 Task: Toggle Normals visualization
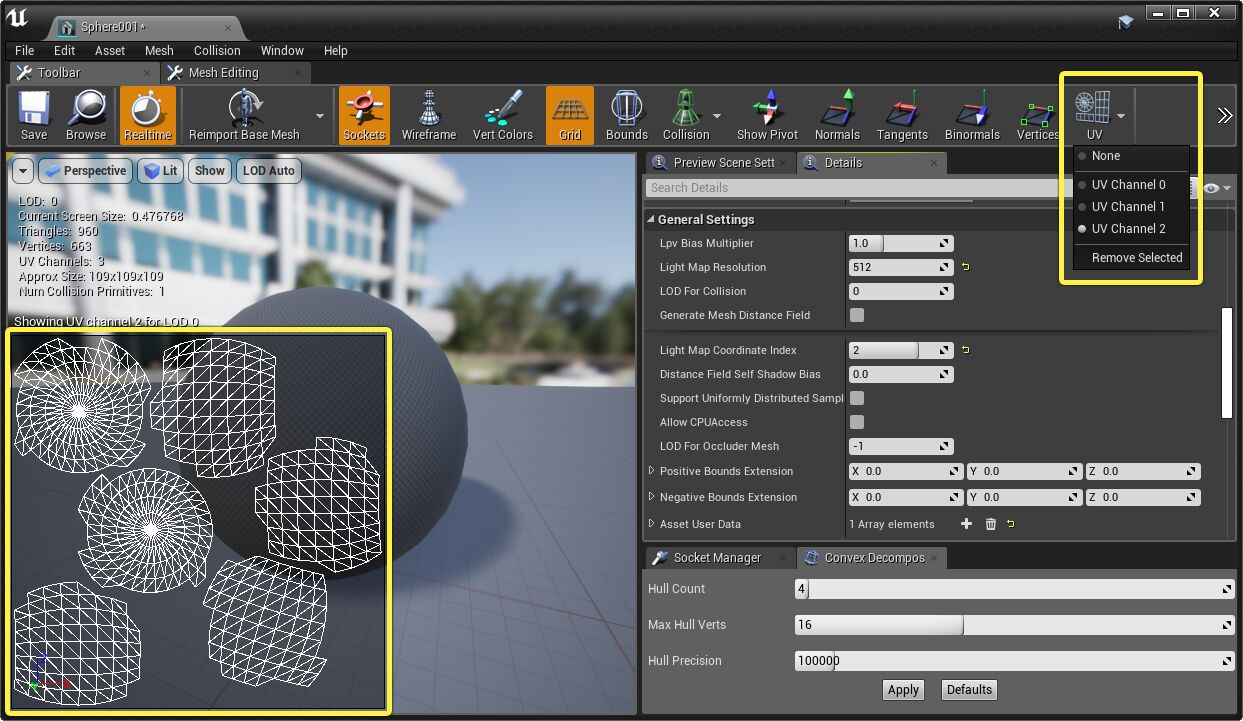pos(837,115)
